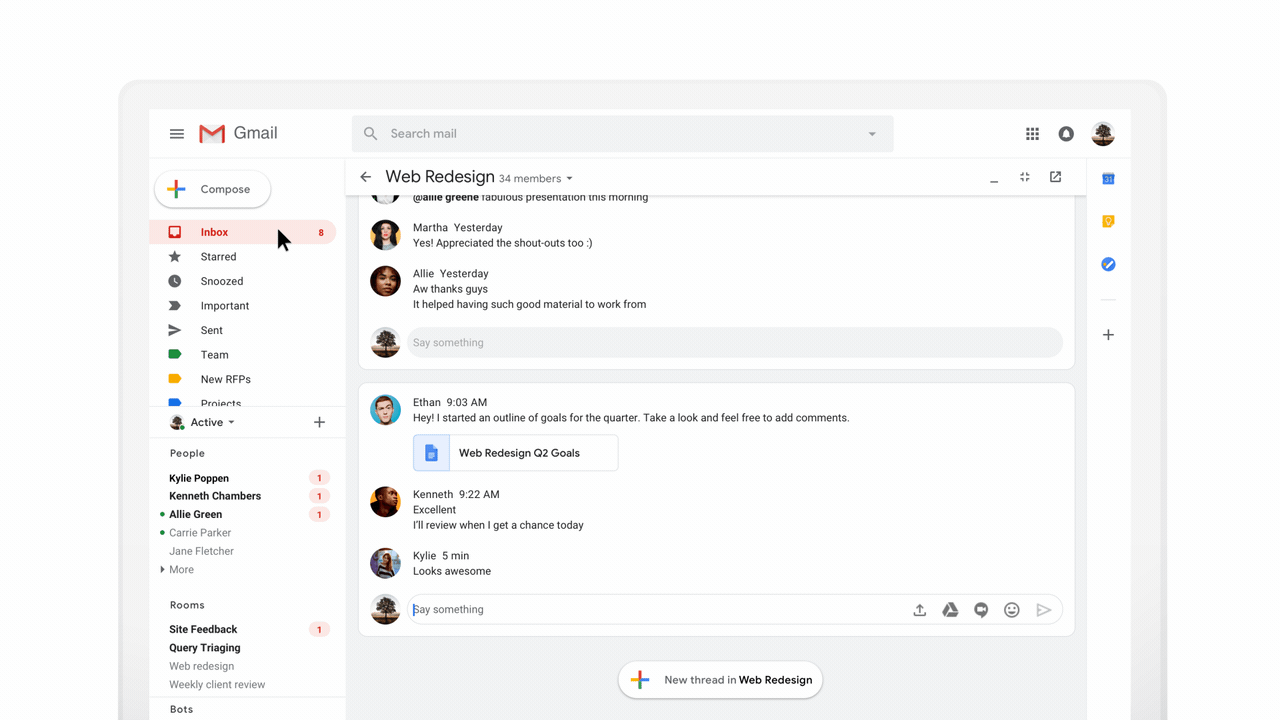The height and width of the screenshot is (720, 1280).
Task: Open Google Calendar side panel icon
Action: pyautogui.click(x=1108, y=179)
